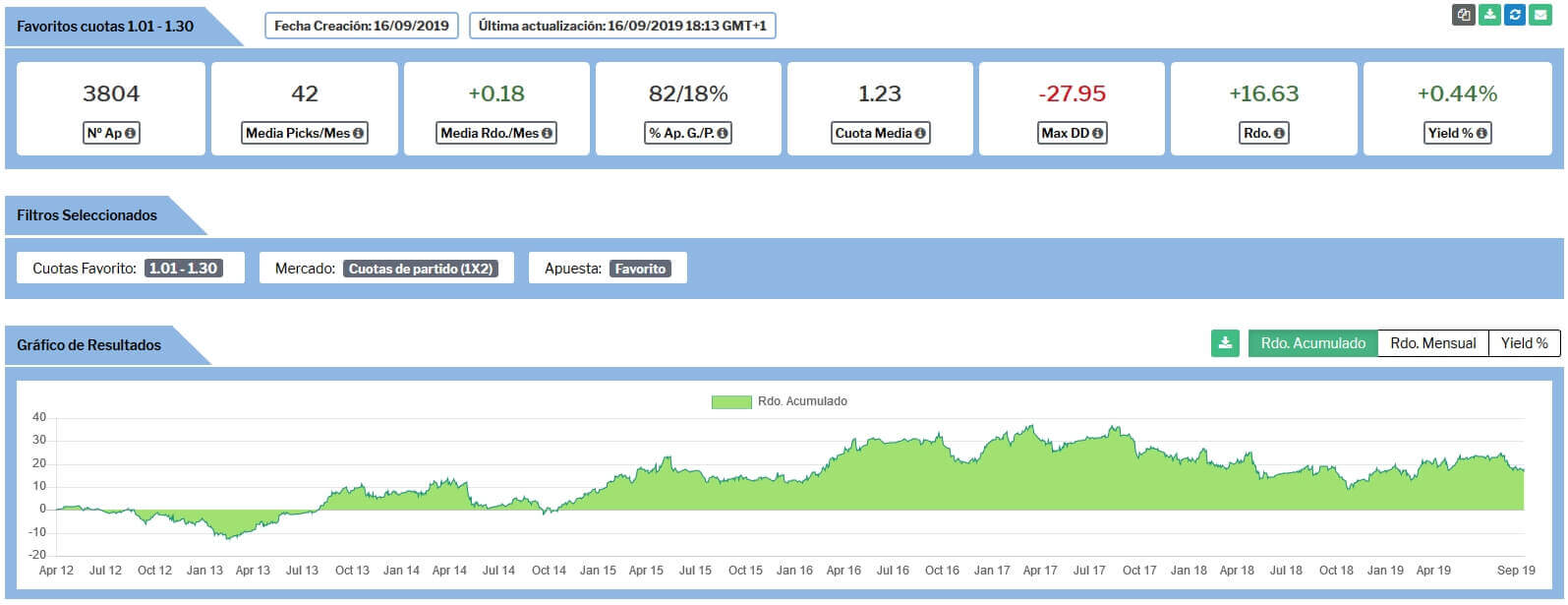Viewport: 1568px width, 605px height.
Task: Click the 1.01 - 1.30 Cuotas Favorito filter badge
Action: tap(183, 268)
